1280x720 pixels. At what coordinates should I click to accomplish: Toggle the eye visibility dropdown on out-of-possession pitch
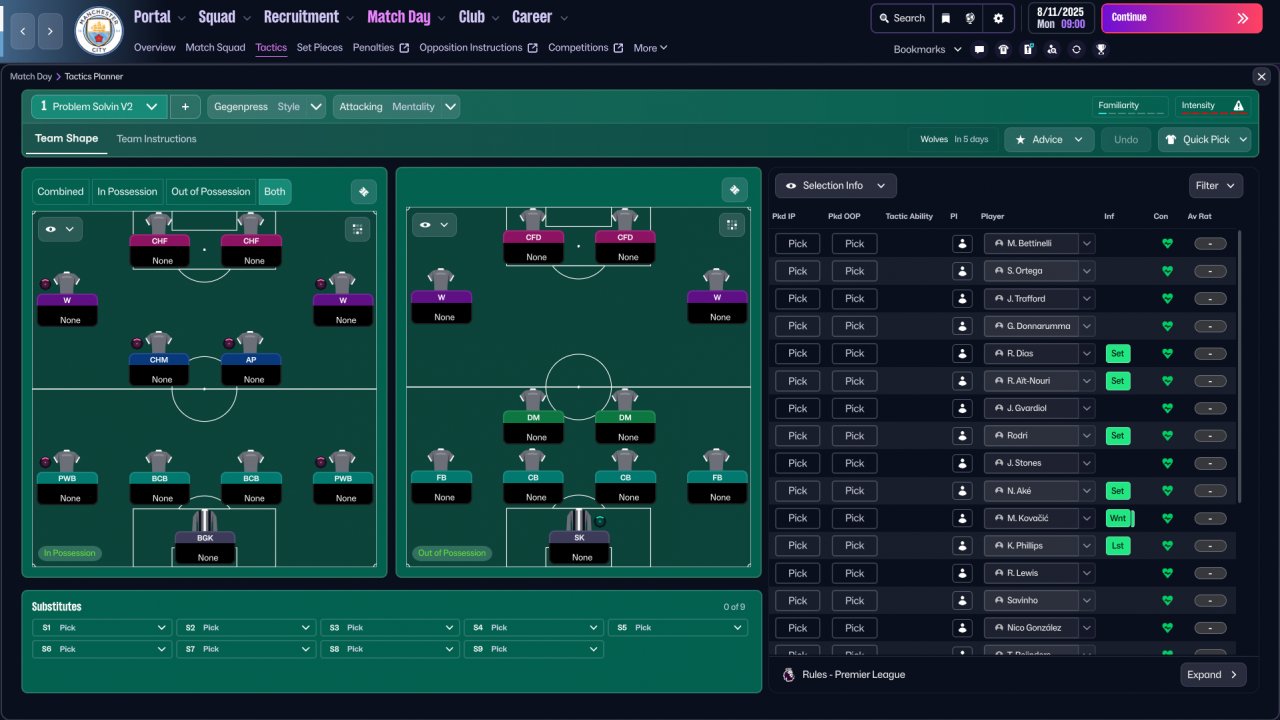[434, 225]
